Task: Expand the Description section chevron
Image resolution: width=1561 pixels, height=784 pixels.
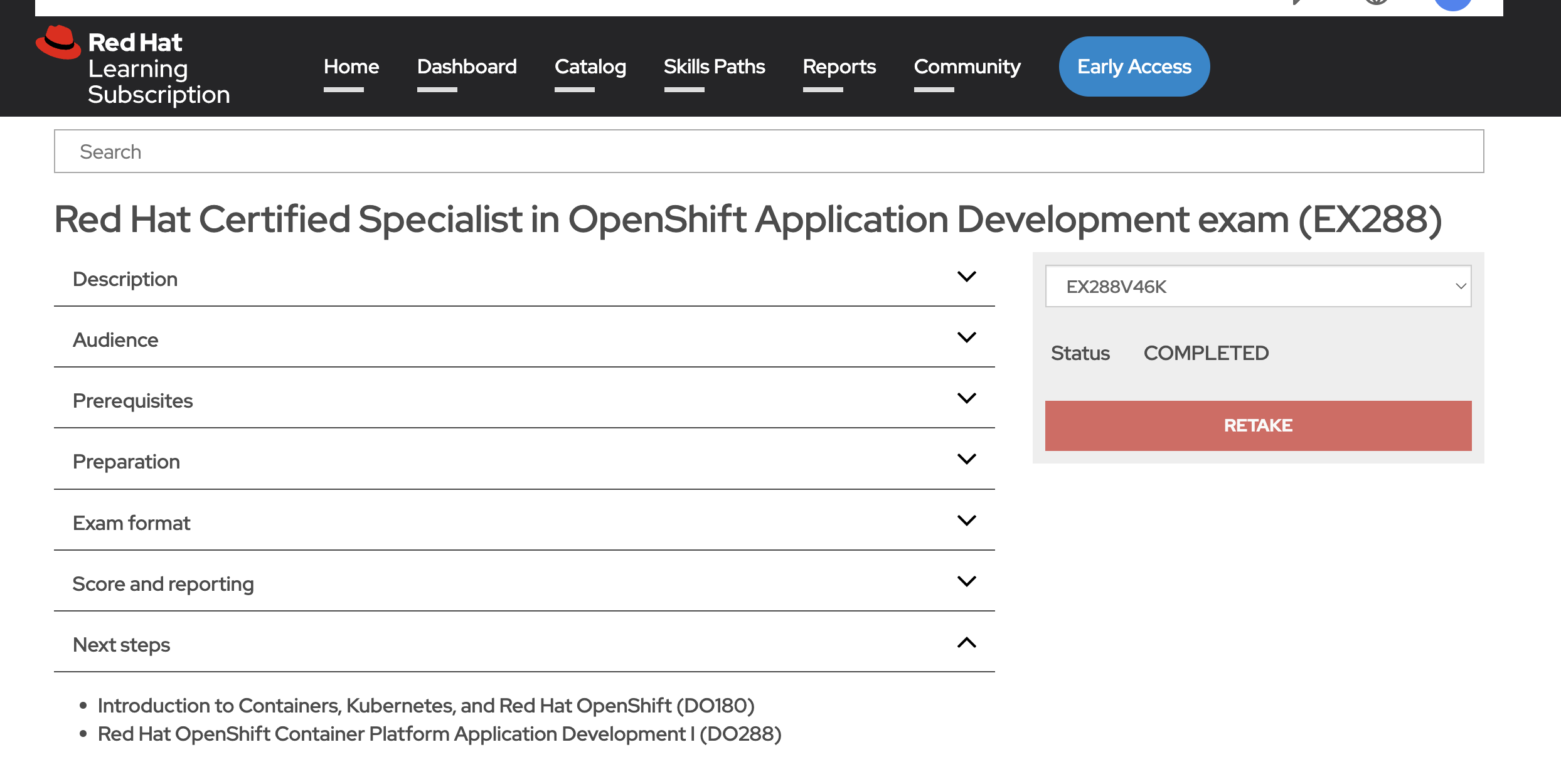Action: (966, 276)
